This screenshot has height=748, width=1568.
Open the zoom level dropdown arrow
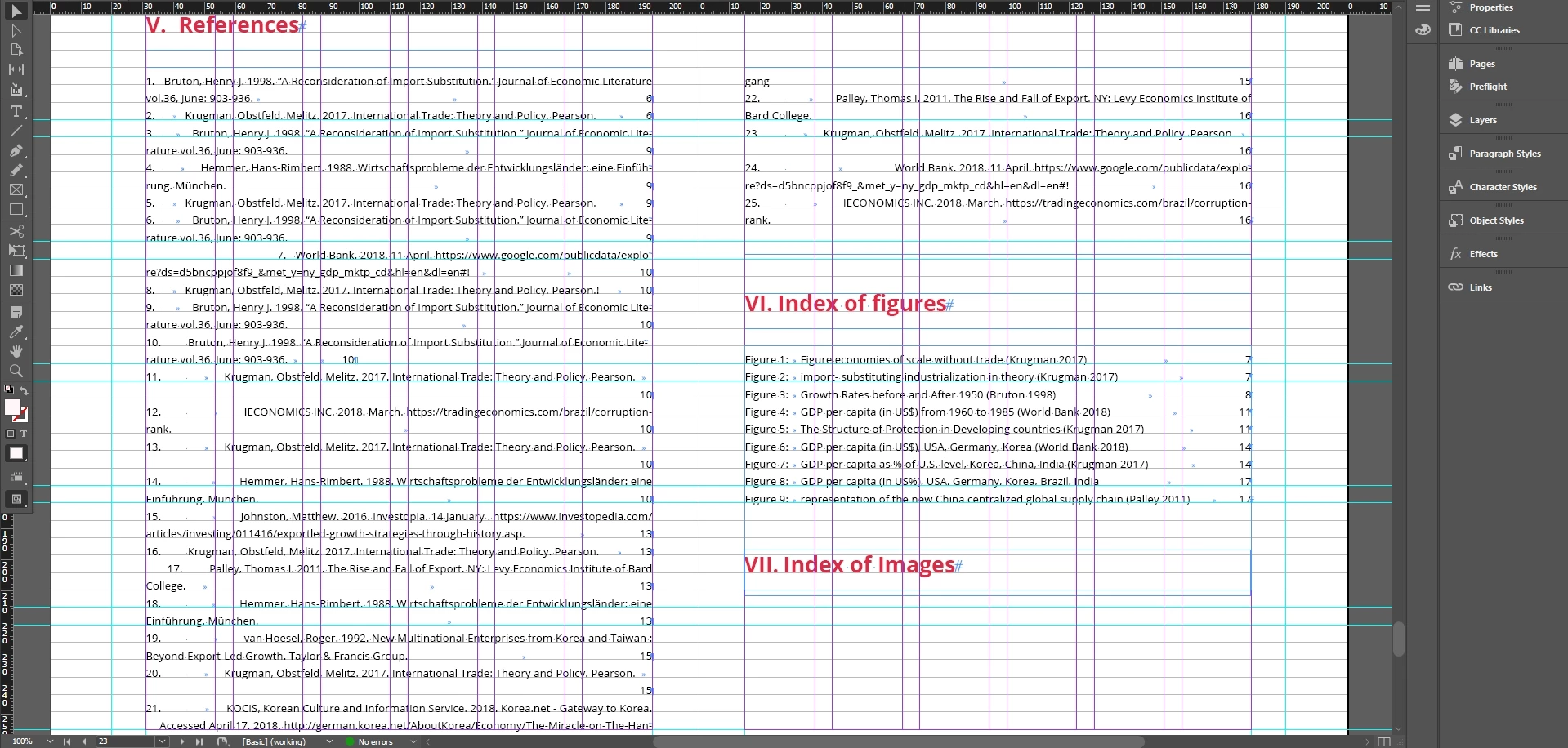(51, 741)
